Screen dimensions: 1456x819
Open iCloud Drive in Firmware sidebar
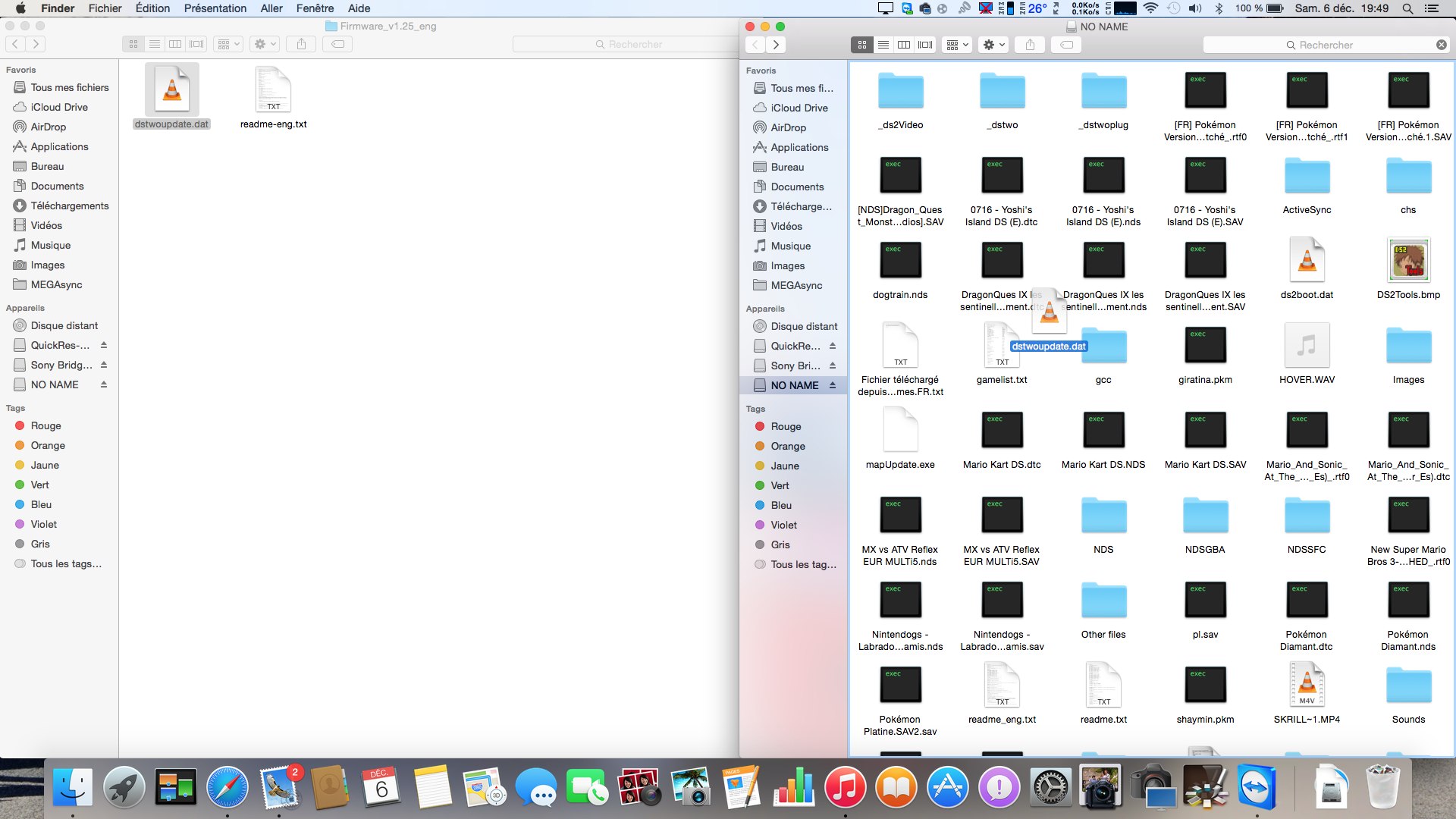[59, 107]
